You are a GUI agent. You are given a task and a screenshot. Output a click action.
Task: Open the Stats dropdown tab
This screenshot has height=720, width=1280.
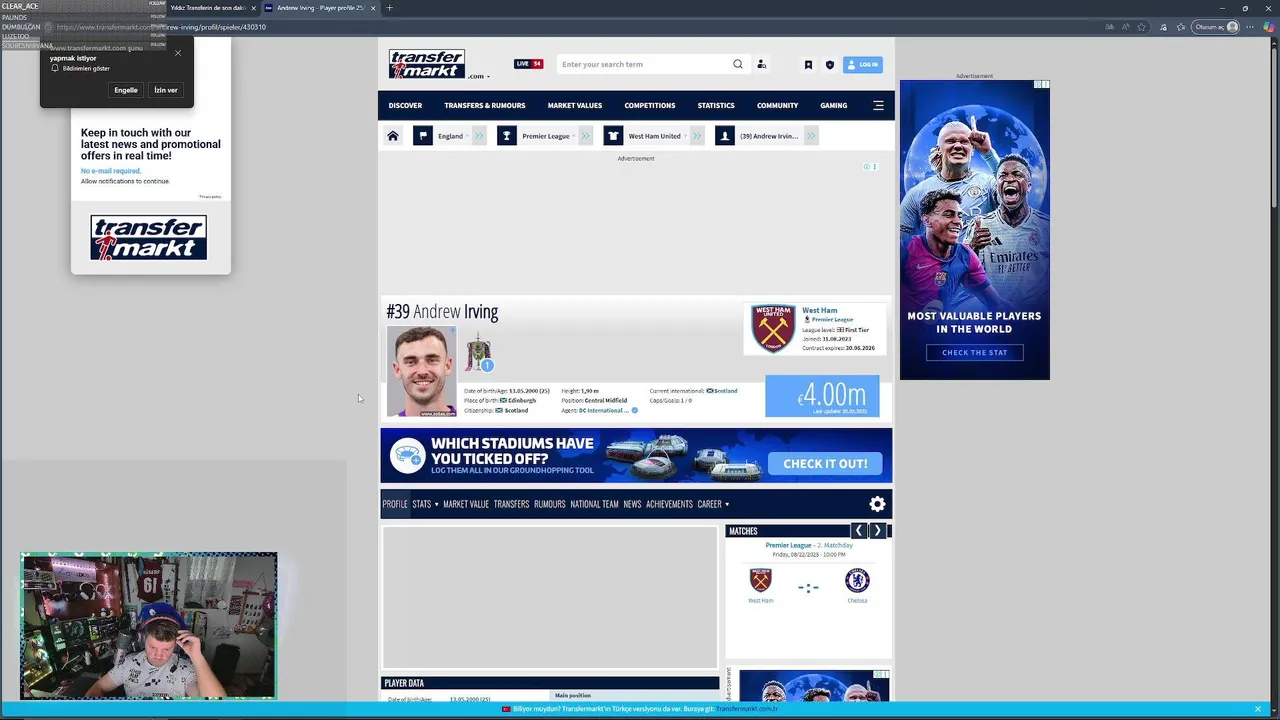pos(425,504)
